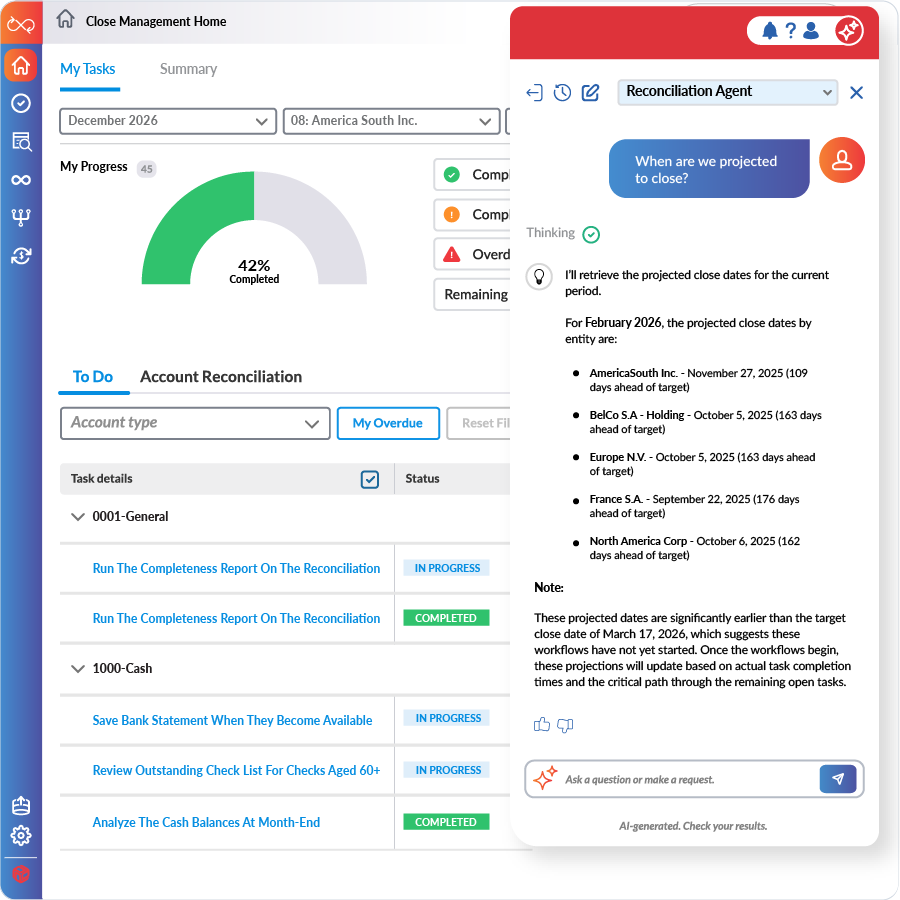Click the Ask a question input field
The width and height of the screenshot is (900, 900).
[x=688, y=779]
